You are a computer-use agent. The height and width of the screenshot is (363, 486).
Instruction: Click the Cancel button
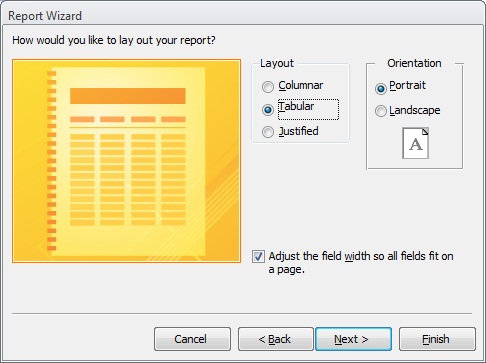(x=192, y=339)
